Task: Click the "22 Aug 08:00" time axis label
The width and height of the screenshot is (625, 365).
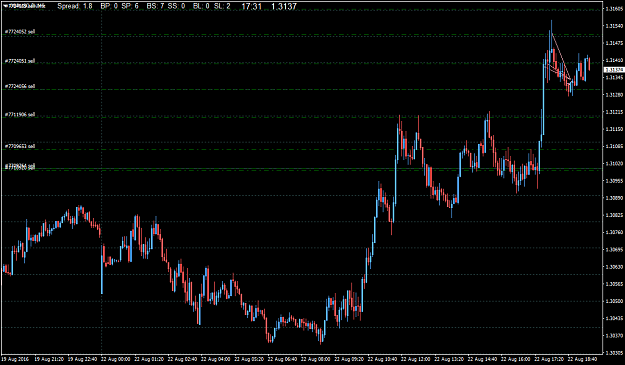Action: 316,359
